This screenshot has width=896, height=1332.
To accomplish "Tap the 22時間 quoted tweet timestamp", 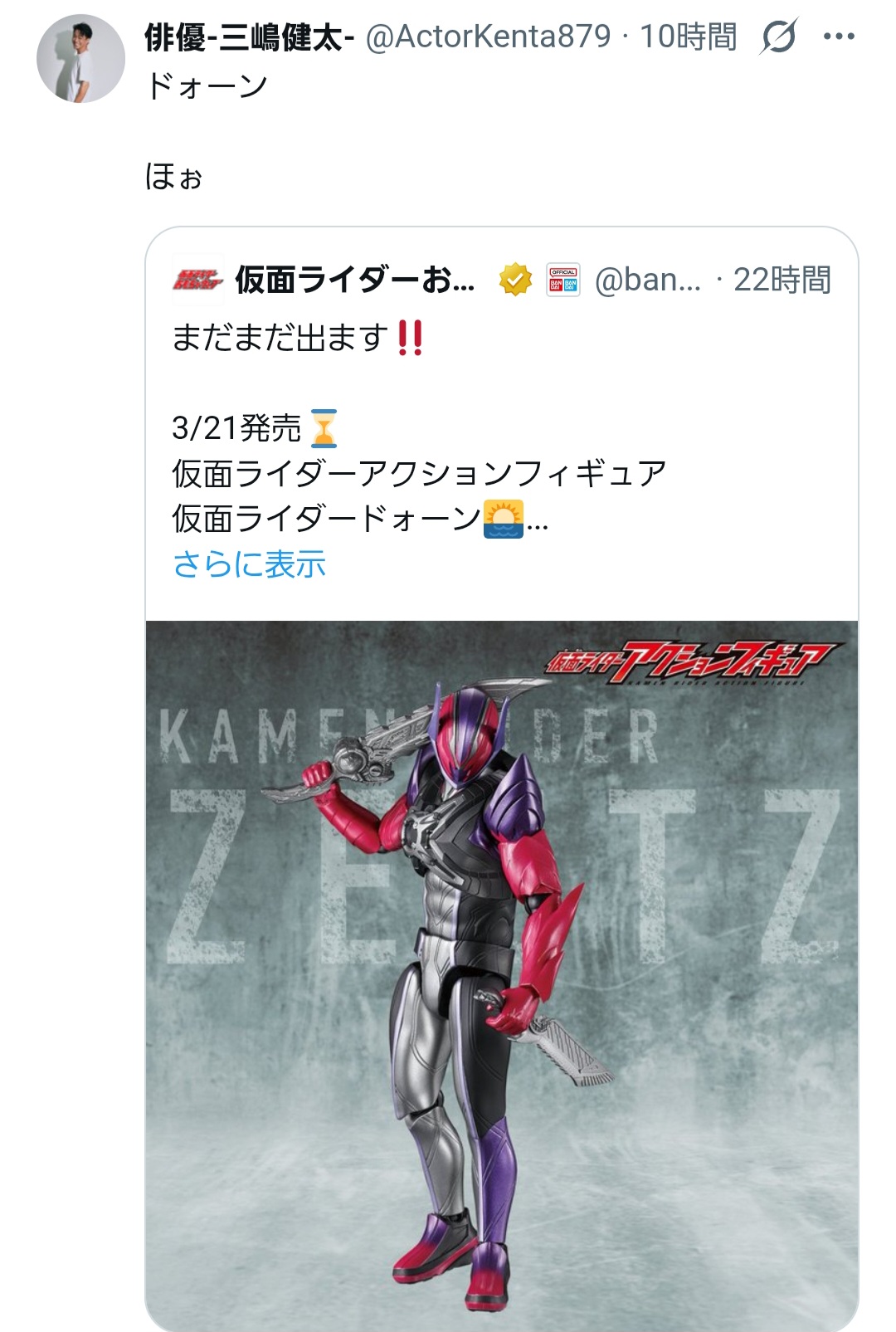I will 782,281.
